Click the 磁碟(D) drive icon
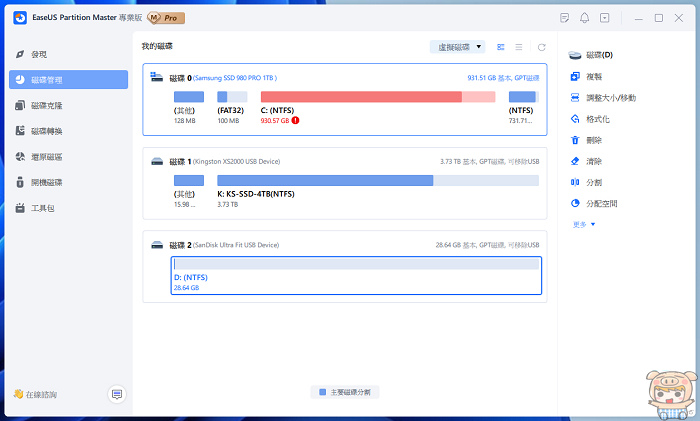700x421 pixels. [575, 55]
